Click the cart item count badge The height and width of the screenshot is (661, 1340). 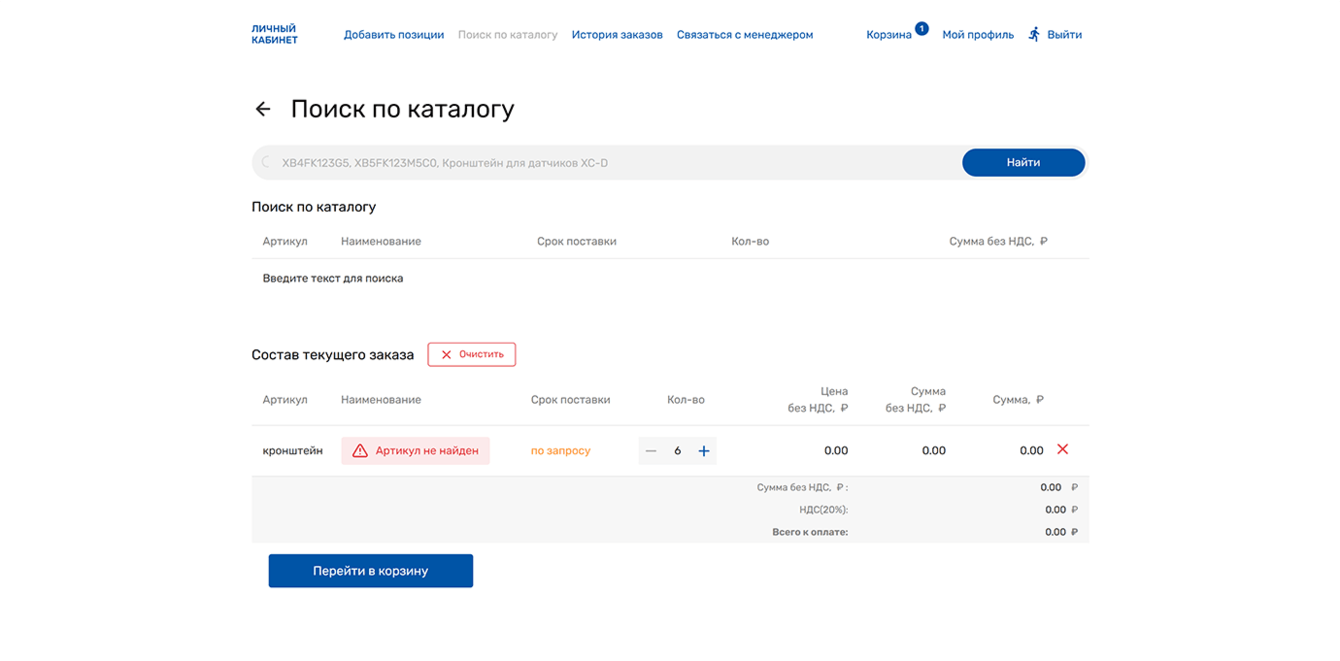pos(921,29)
